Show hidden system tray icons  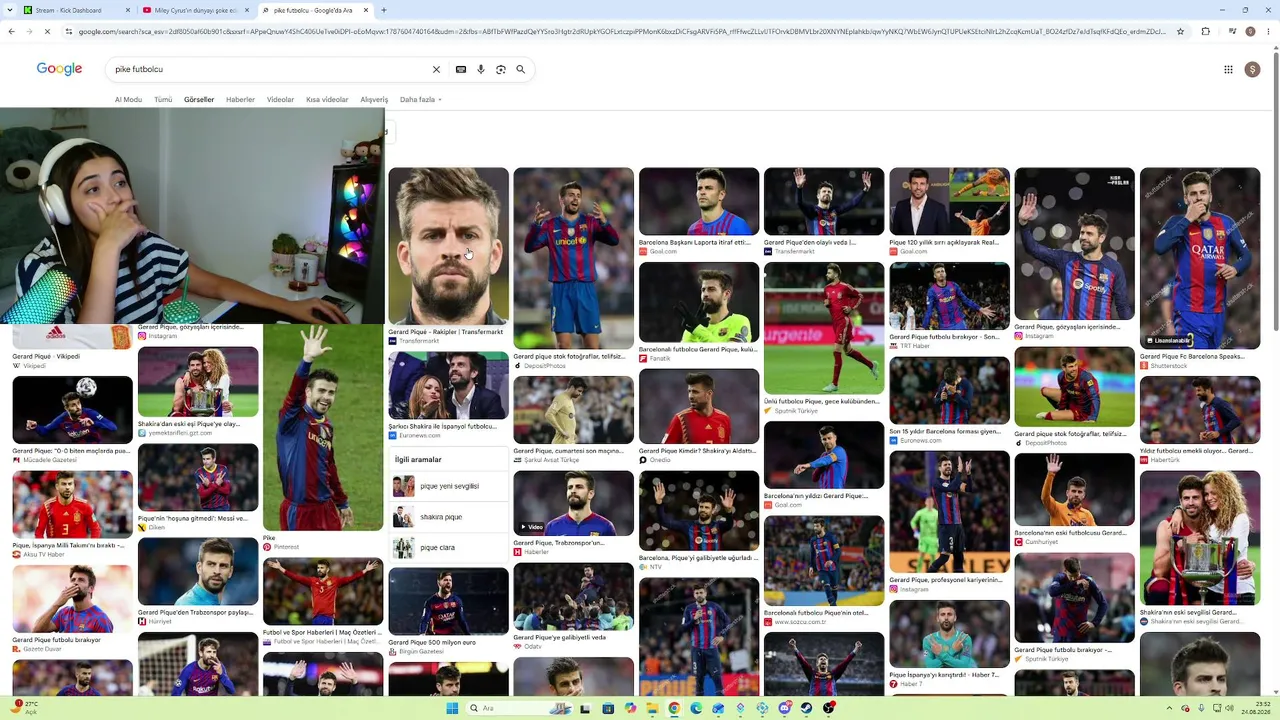1169,708
